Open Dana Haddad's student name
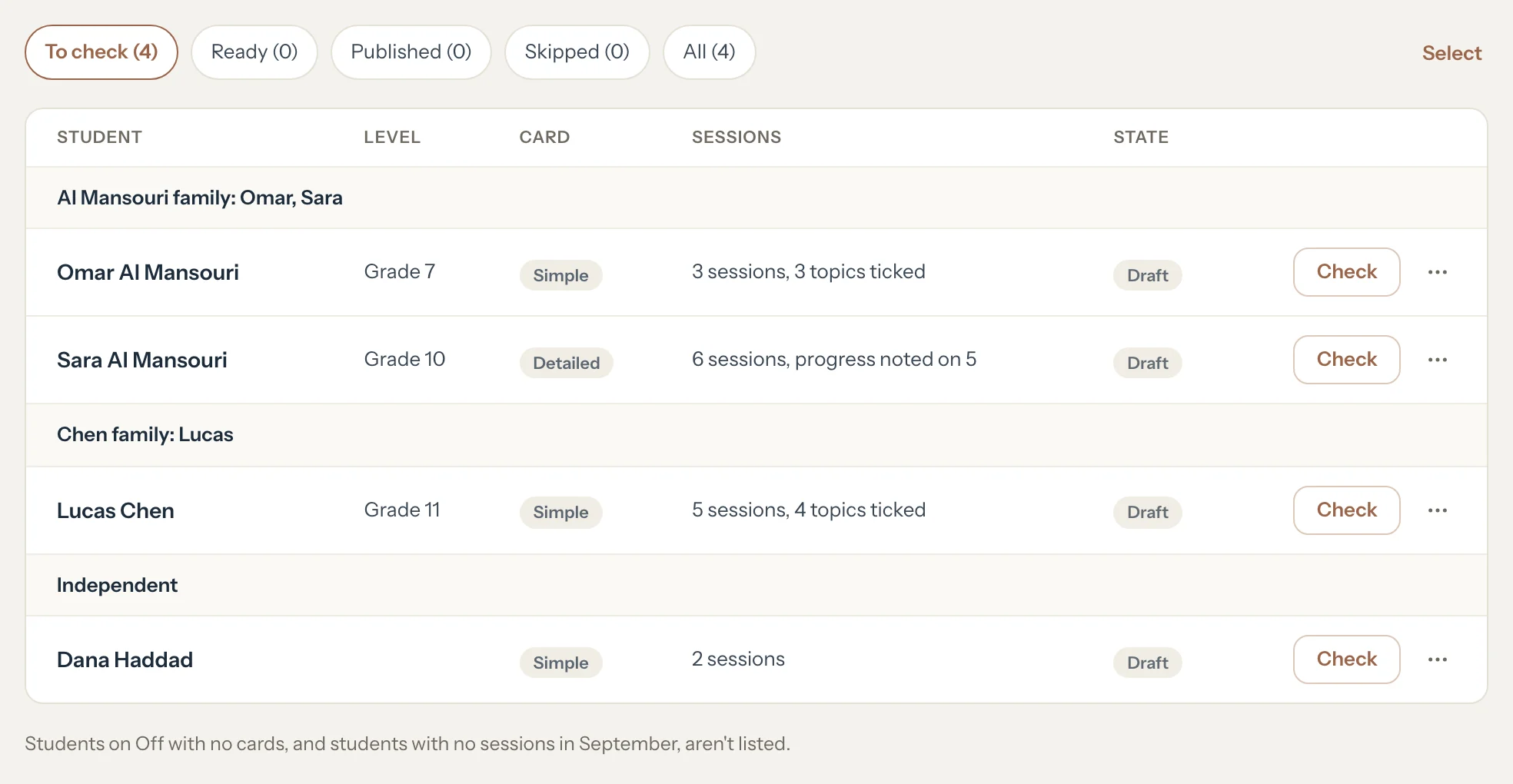 (x=125, y=659)
